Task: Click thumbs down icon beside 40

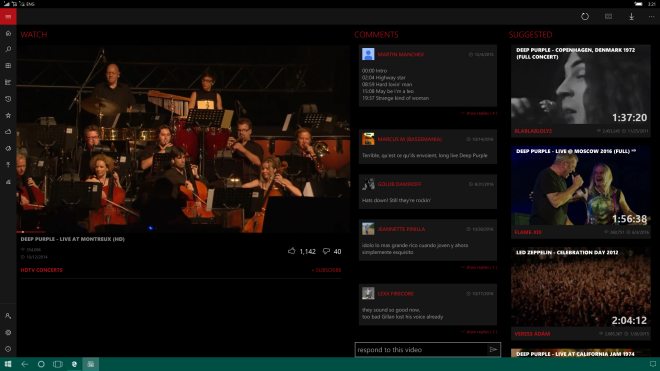Action: point(326,251)
